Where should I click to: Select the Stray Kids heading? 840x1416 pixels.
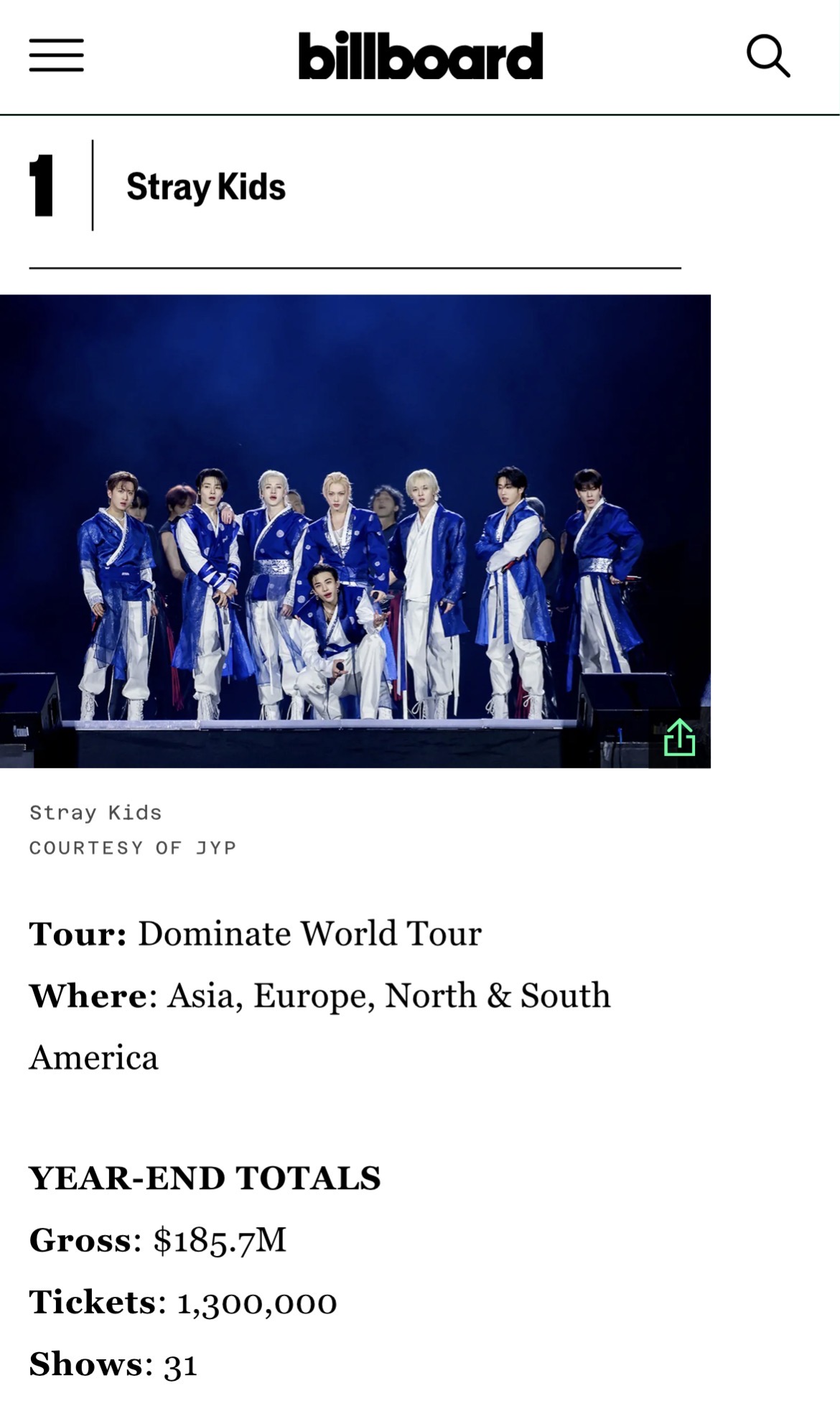click(x=206, y=187)
